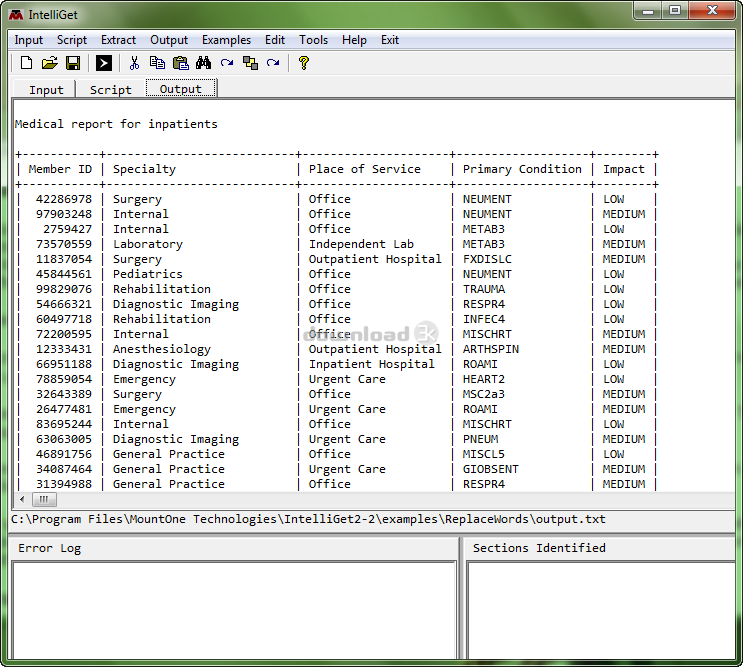Click the 'Impact' column header

(624, 169)
